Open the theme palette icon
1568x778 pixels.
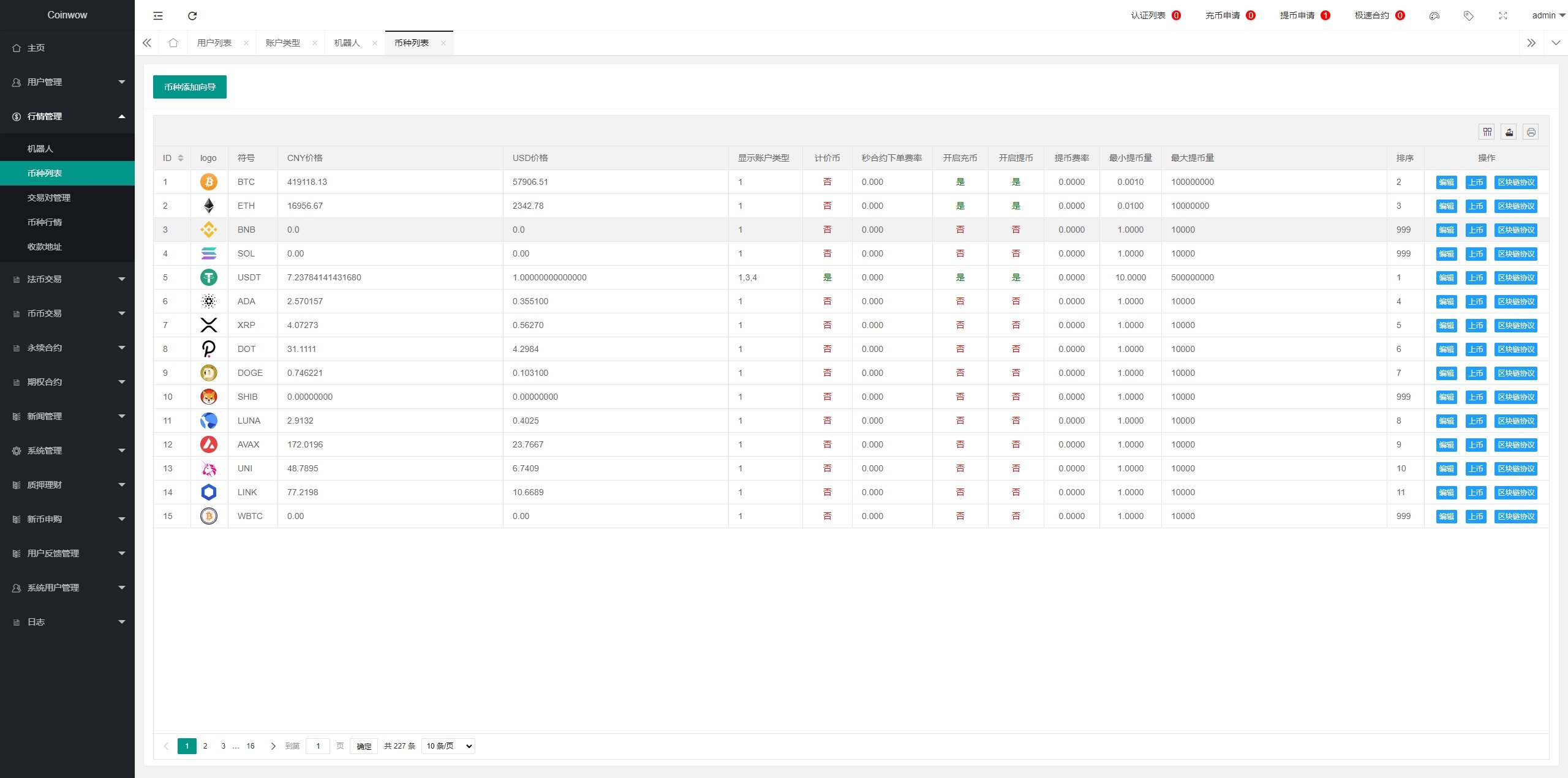(1434, 16)
